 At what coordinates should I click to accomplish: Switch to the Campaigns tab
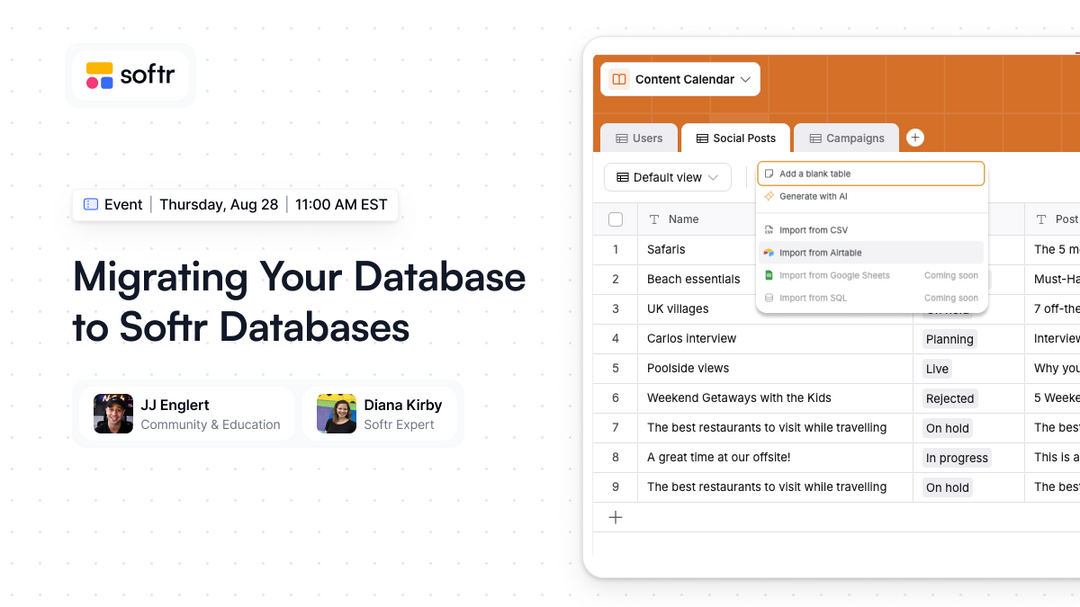[846, 138]
